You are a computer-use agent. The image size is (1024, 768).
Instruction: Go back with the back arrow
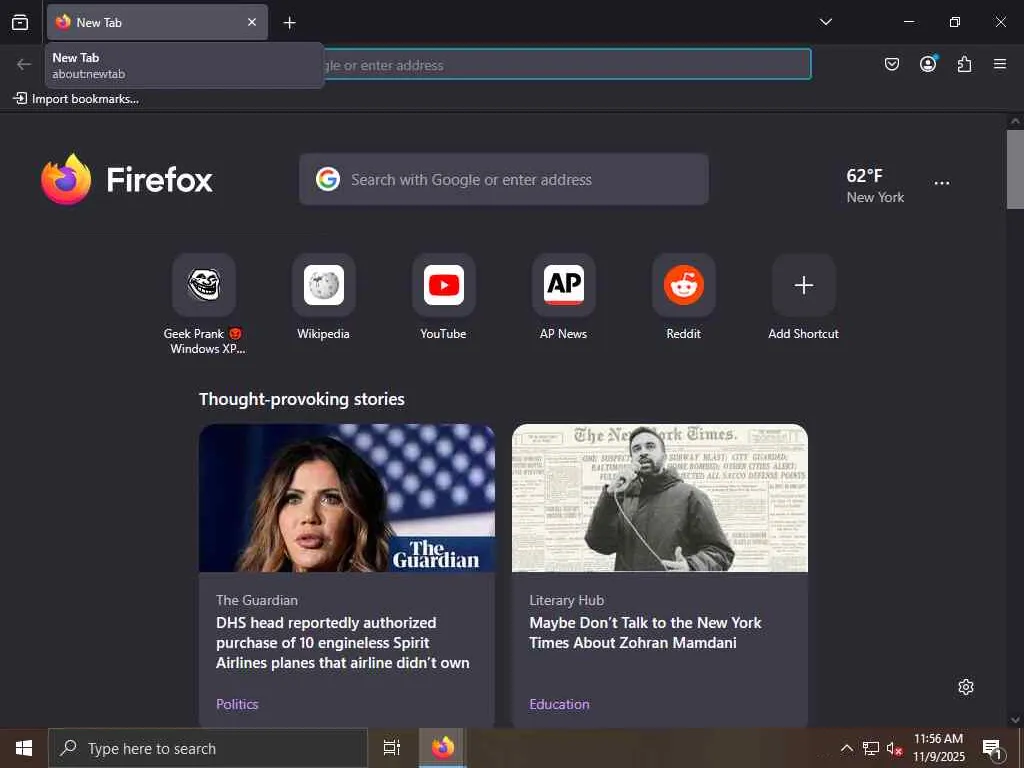click(24, 64)
